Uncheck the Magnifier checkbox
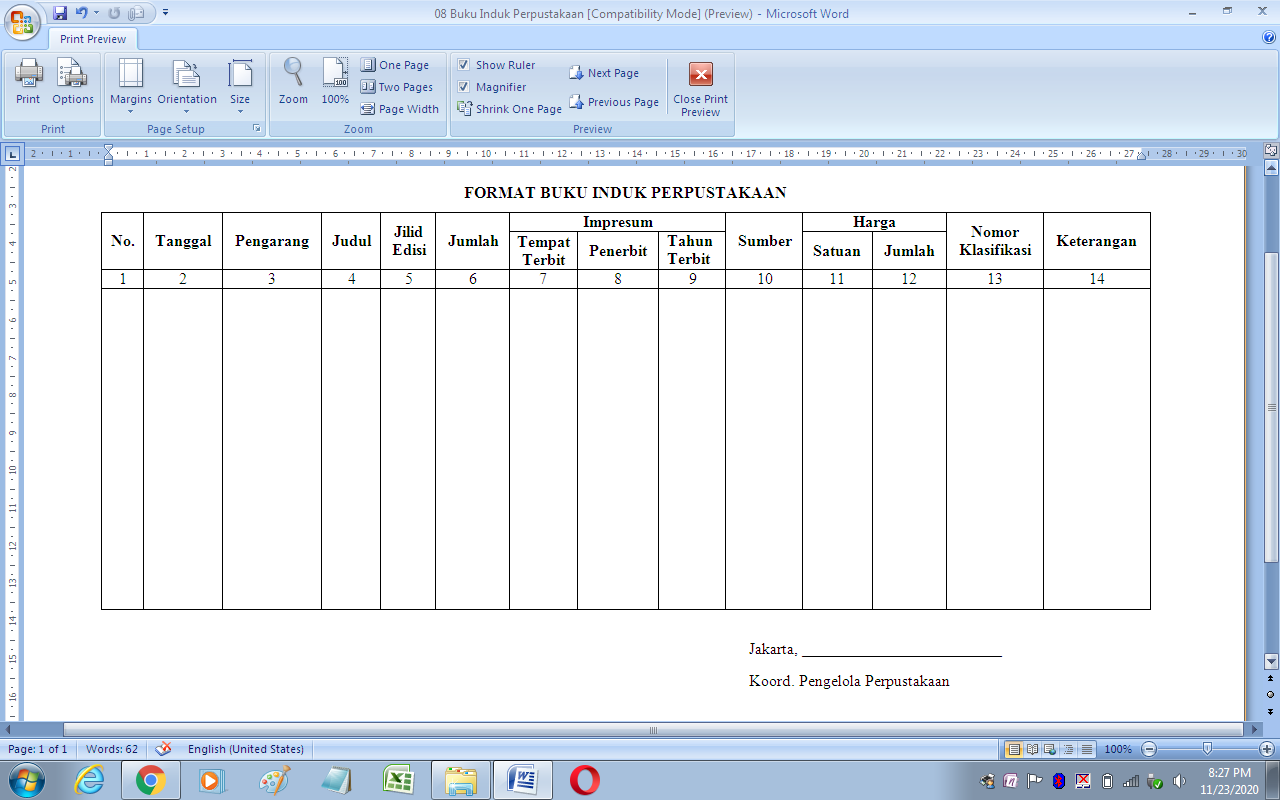This screenshot has width=1280, height=800. tap(464, 87)
